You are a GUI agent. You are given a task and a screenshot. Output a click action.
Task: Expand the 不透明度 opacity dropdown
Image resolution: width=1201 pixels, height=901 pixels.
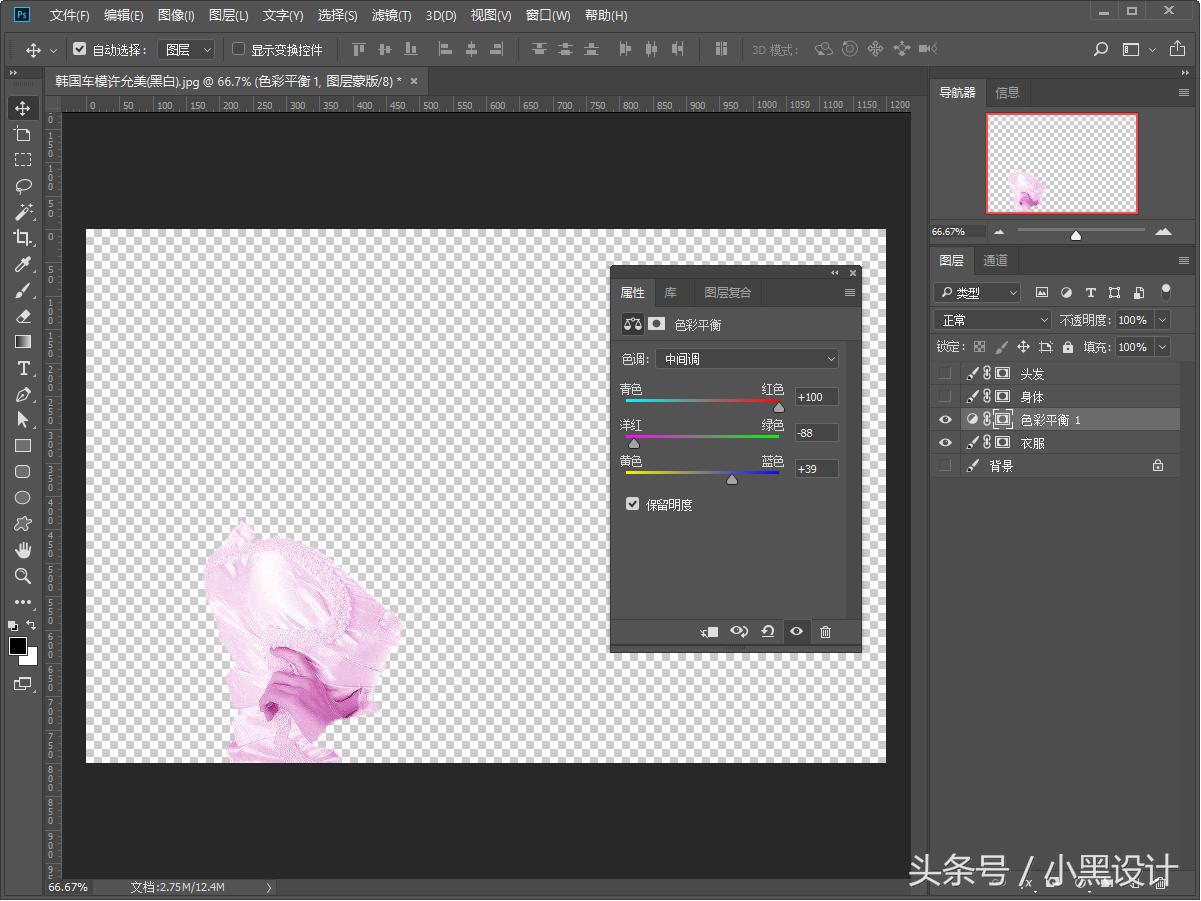pyautogui.click(x=1162, y=320)
